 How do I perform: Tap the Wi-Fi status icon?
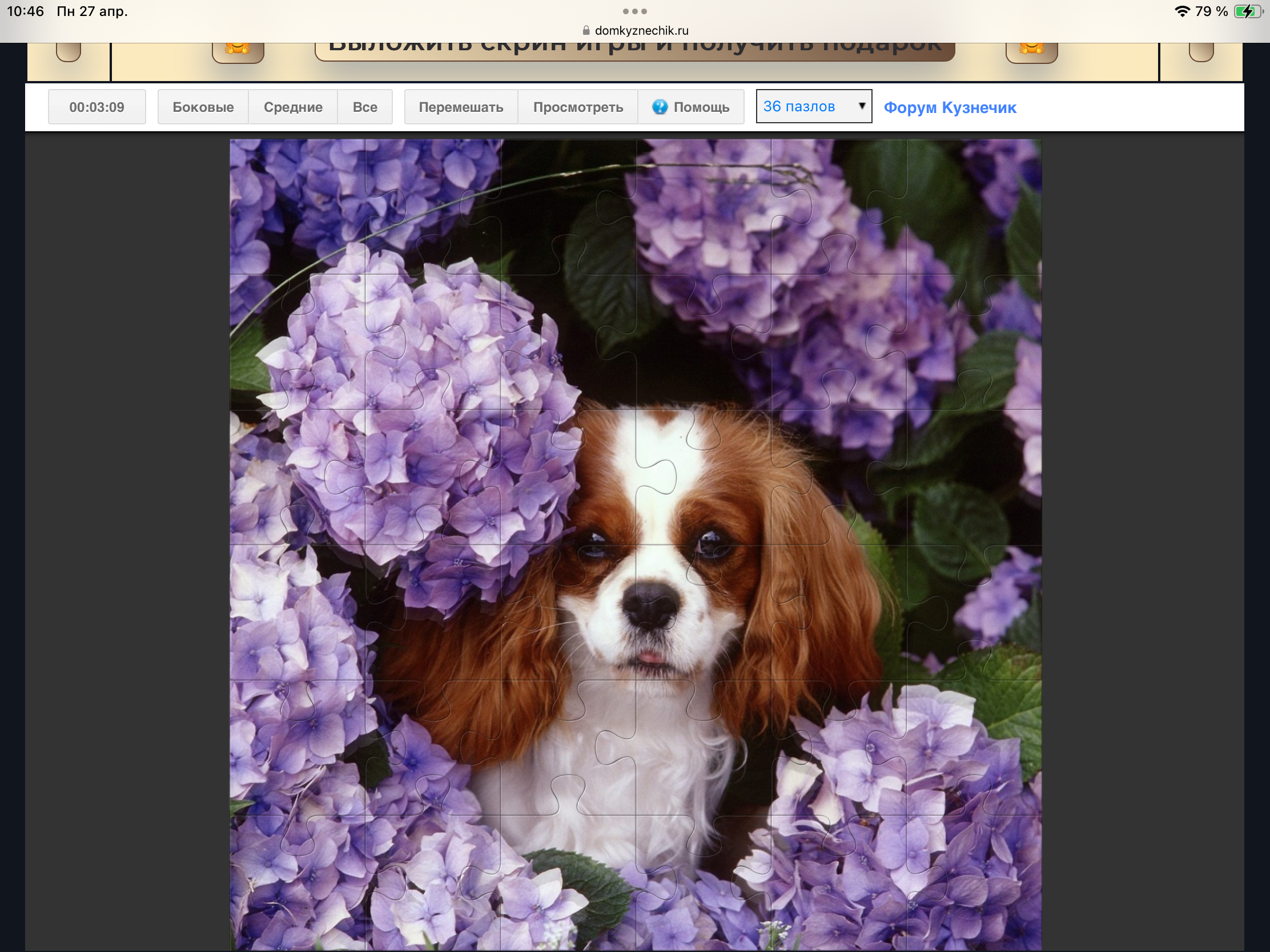(1181, 11)
